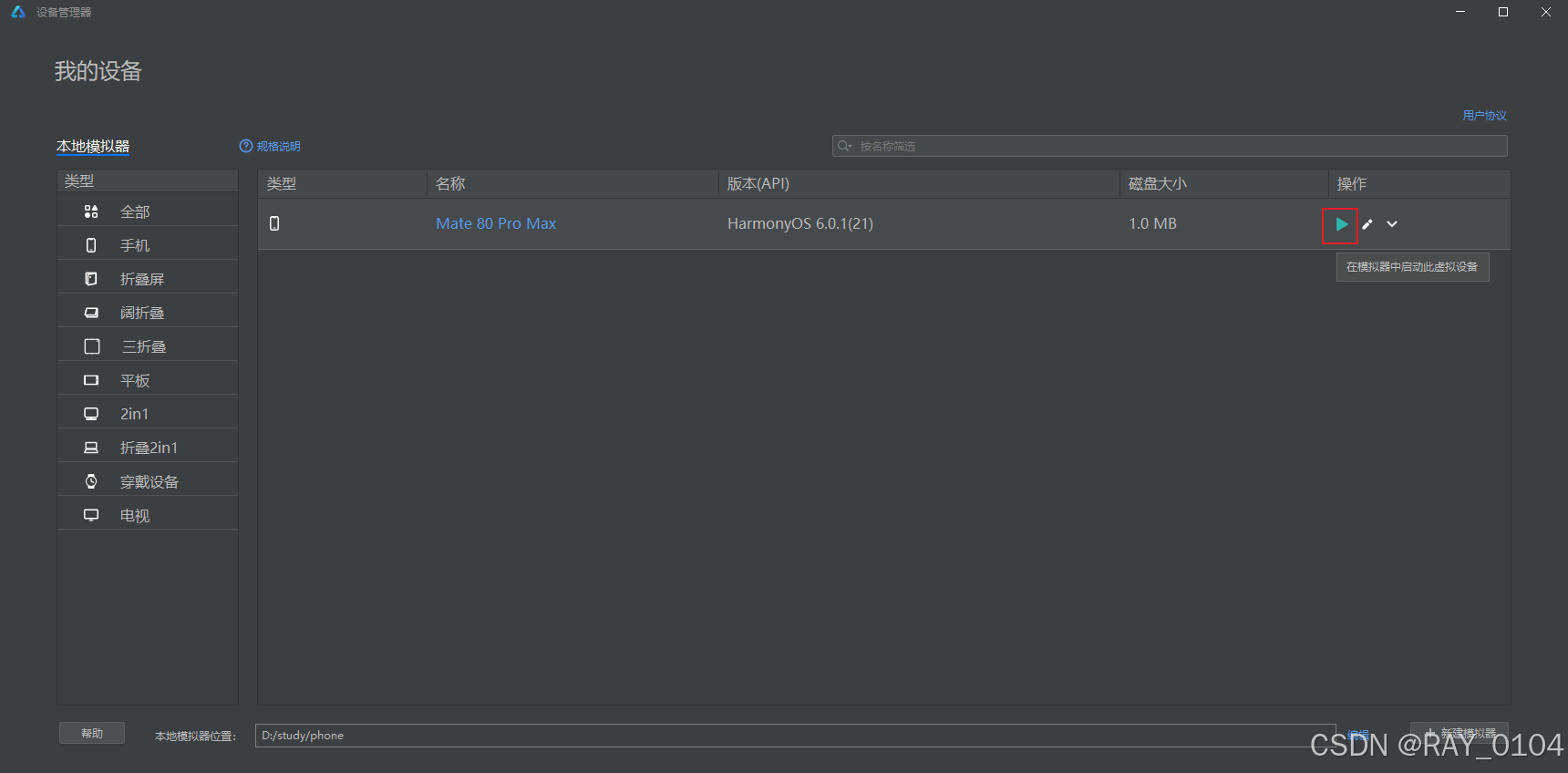Sort by 名称 column header
The image size is (1568, 773).
tap(573, 183)
